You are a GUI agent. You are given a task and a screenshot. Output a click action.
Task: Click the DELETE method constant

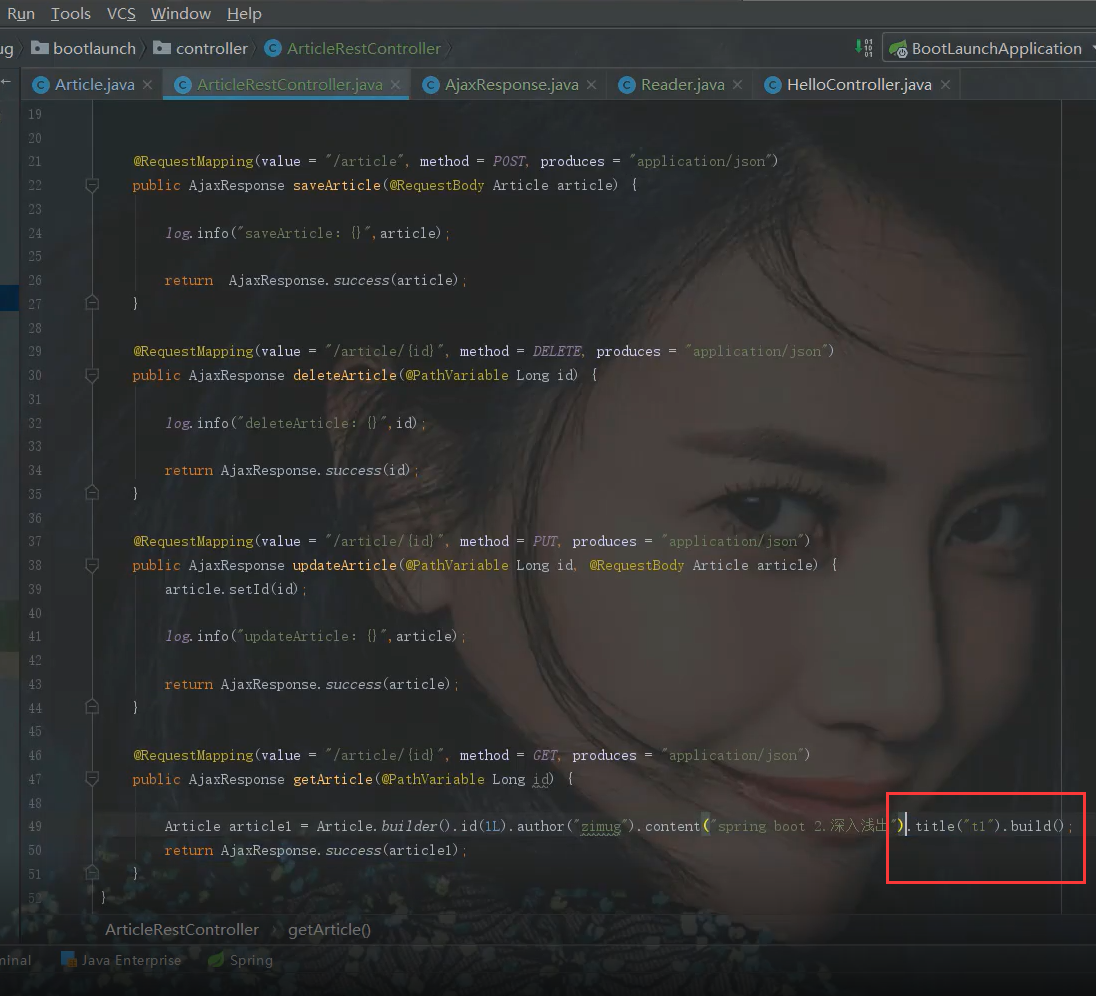[x=557, y=352]
